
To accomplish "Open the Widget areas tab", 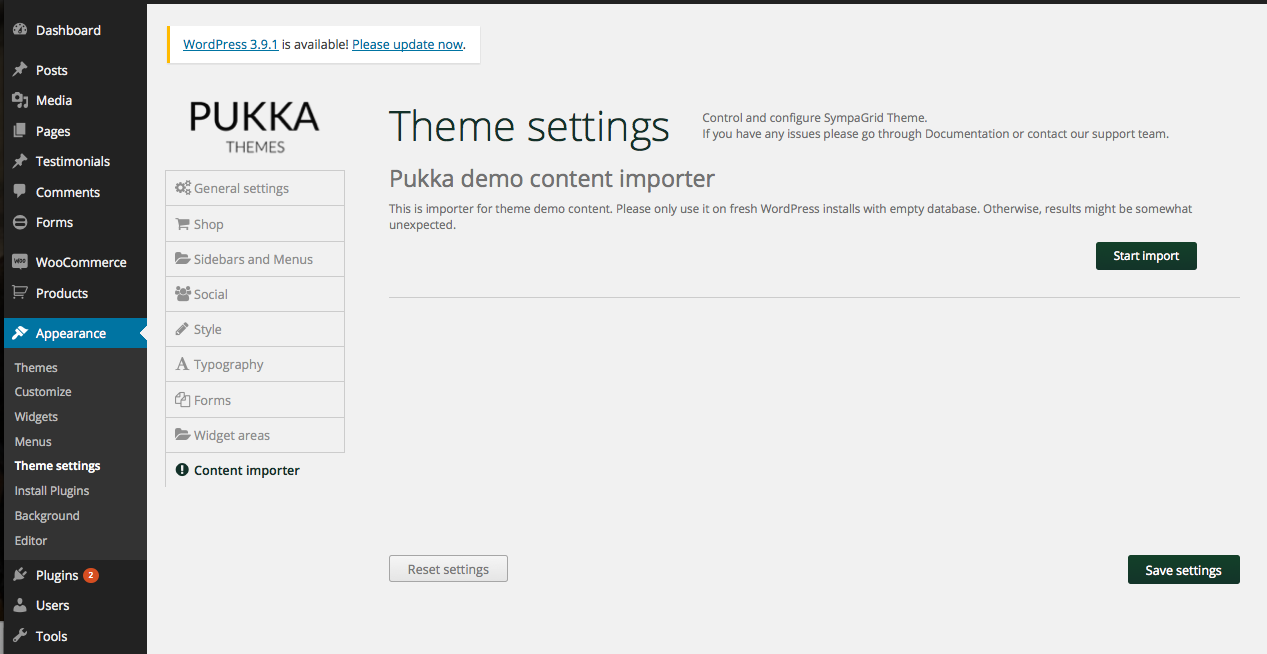I will pyautogui.click(x=255, y=435).
